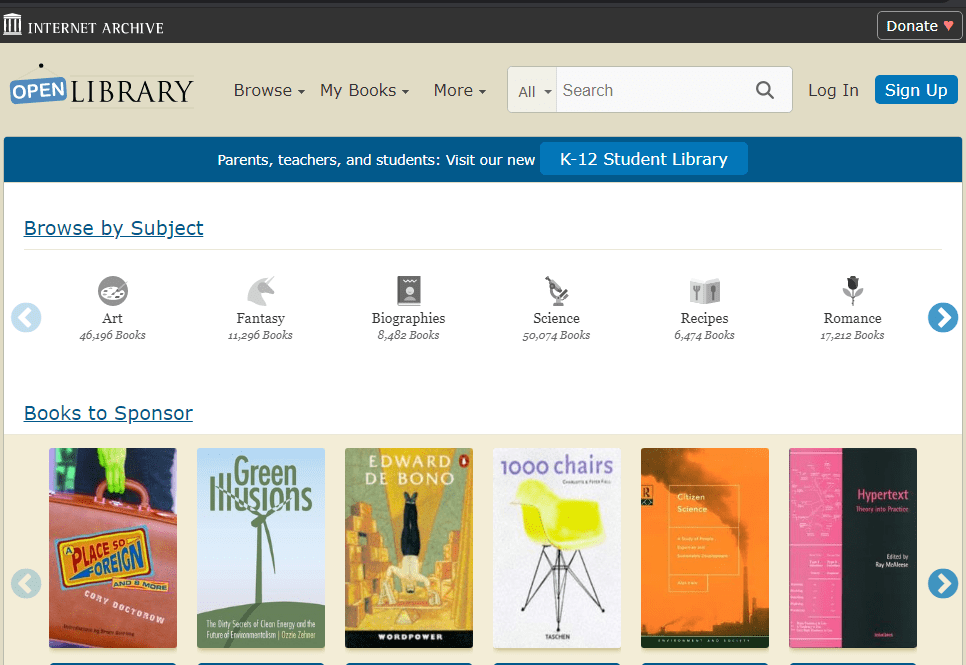Click the '6,474 Books' count text
This screenshot has height=665, width=966.
704,335
